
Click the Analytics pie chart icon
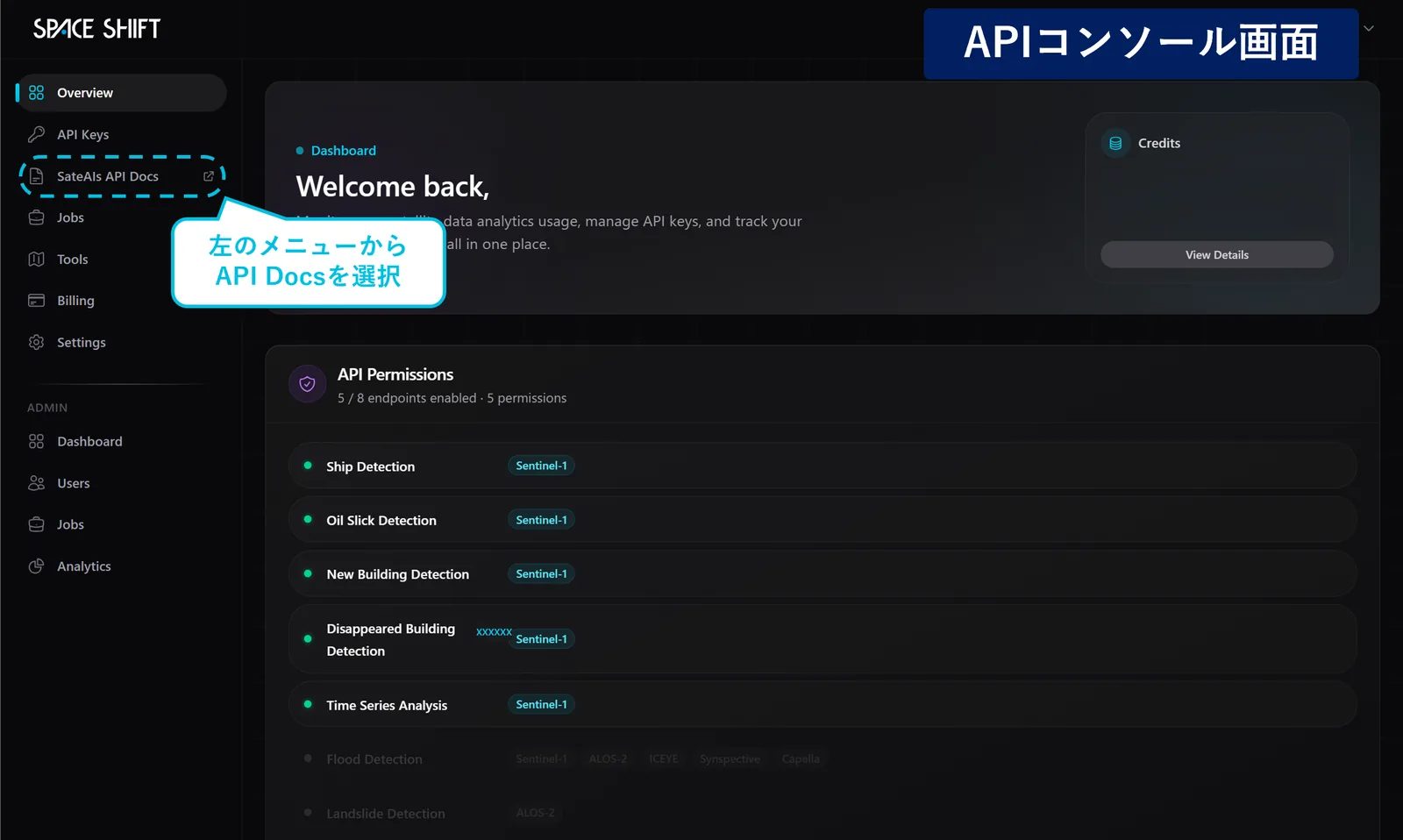point(36,566)
